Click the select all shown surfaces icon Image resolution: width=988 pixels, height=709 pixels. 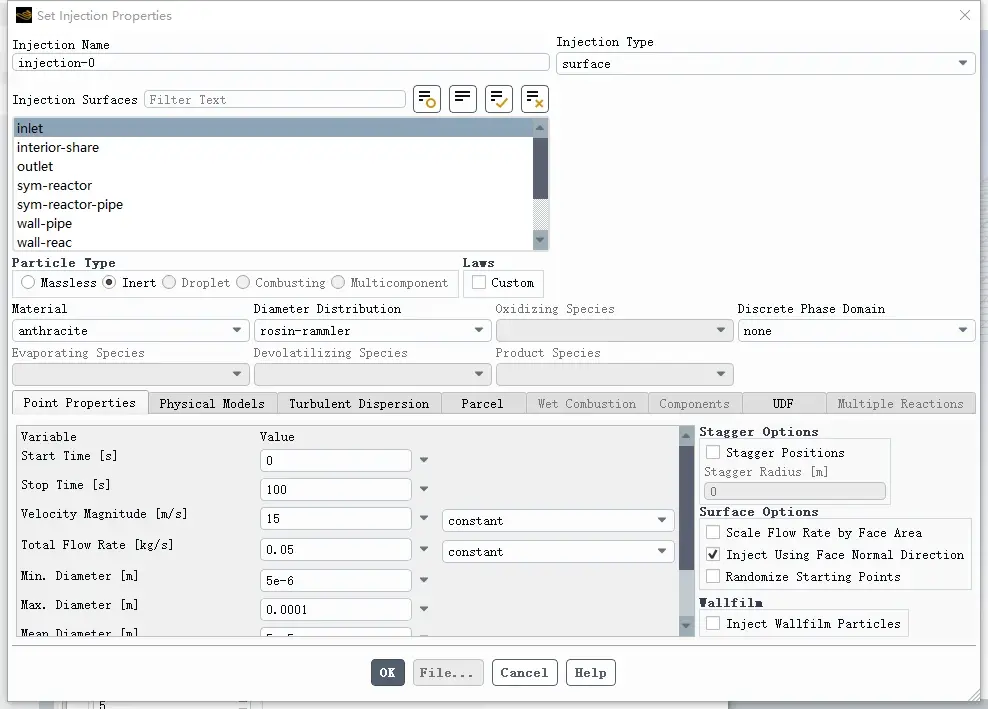(498, 99)
